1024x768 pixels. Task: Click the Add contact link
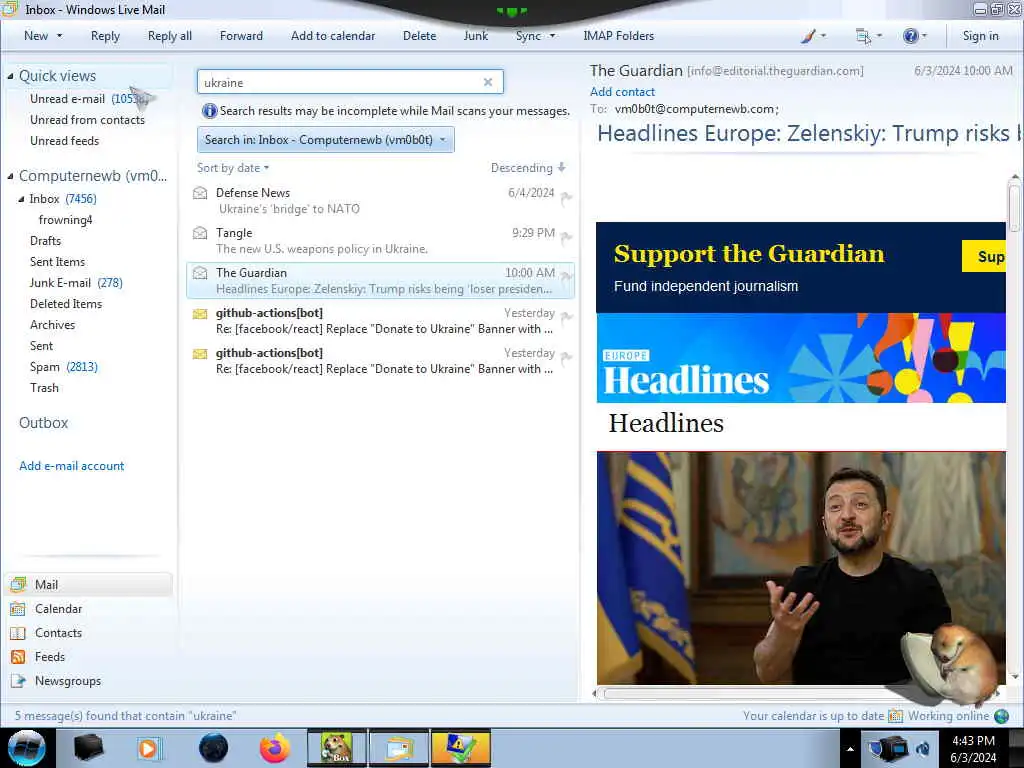pyautogui.click(x=622, y=92)
